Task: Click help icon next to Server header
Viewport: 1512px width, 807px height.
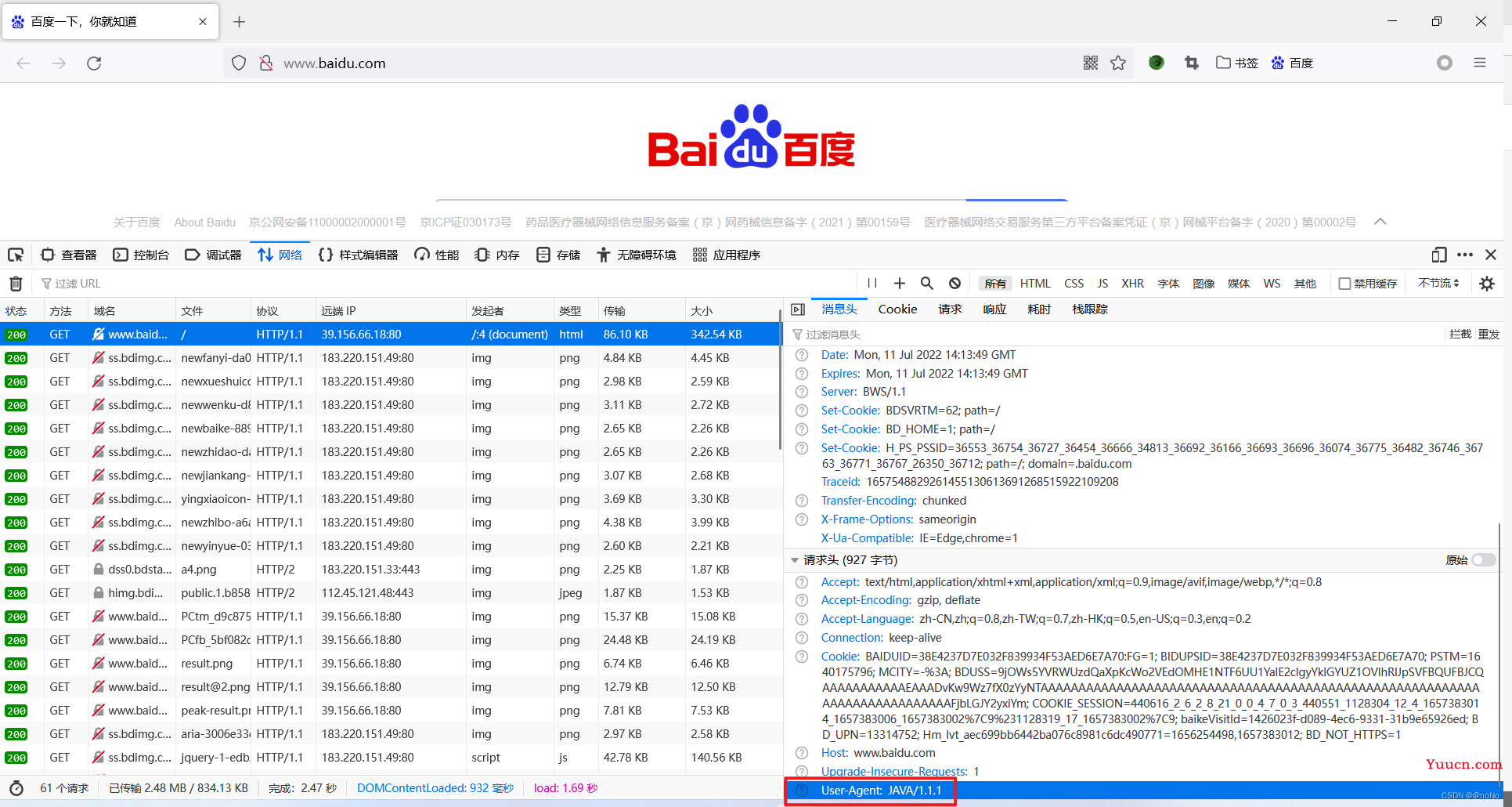Action: tap(802, 392)
